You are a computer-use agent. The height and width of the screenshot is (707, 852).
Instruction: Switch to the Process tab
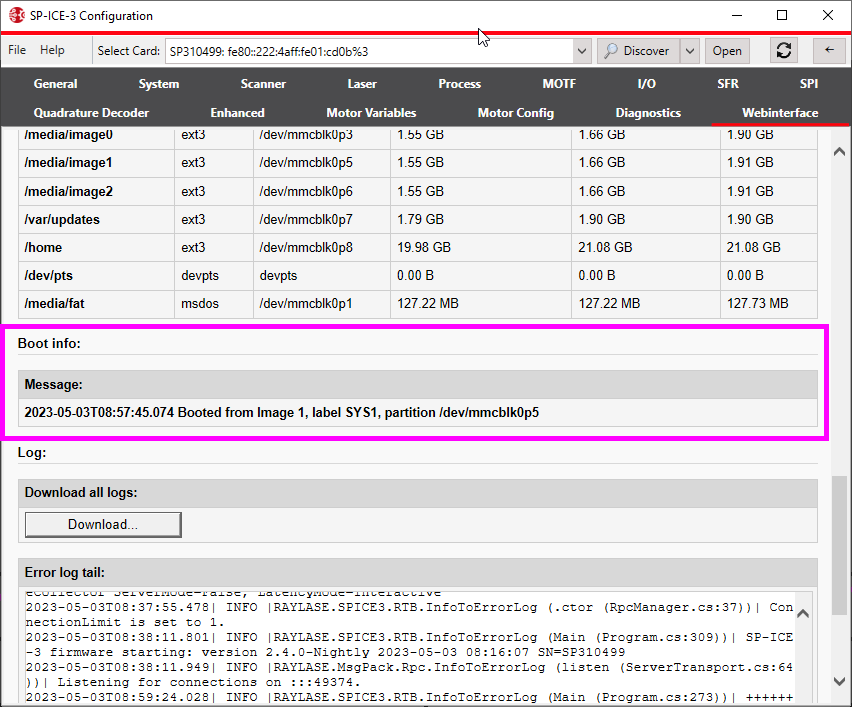[x=460, y=84]
